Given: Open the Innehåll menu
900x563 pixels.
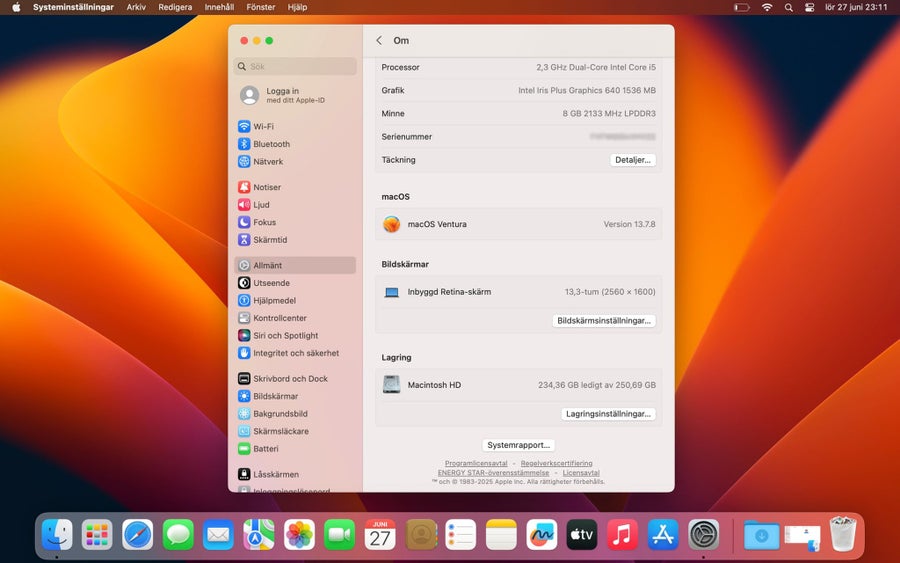Looking at the screenshot, I should click(x=219, y=7).
